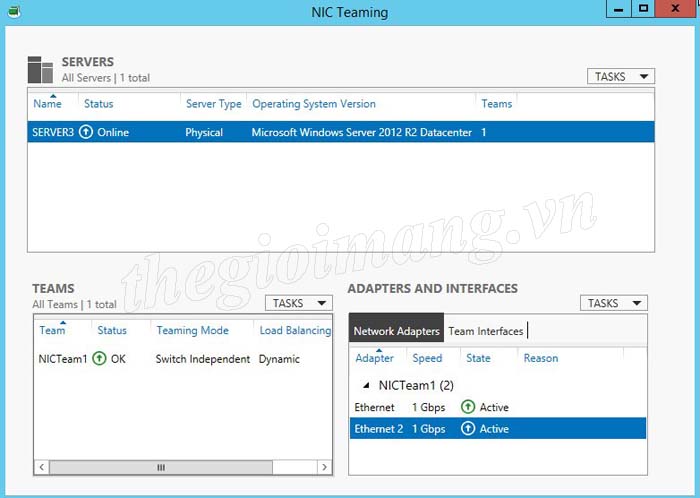
Task: Open the Adapters and Interfaces TASKS dropdown
Action: pos(614,303)
